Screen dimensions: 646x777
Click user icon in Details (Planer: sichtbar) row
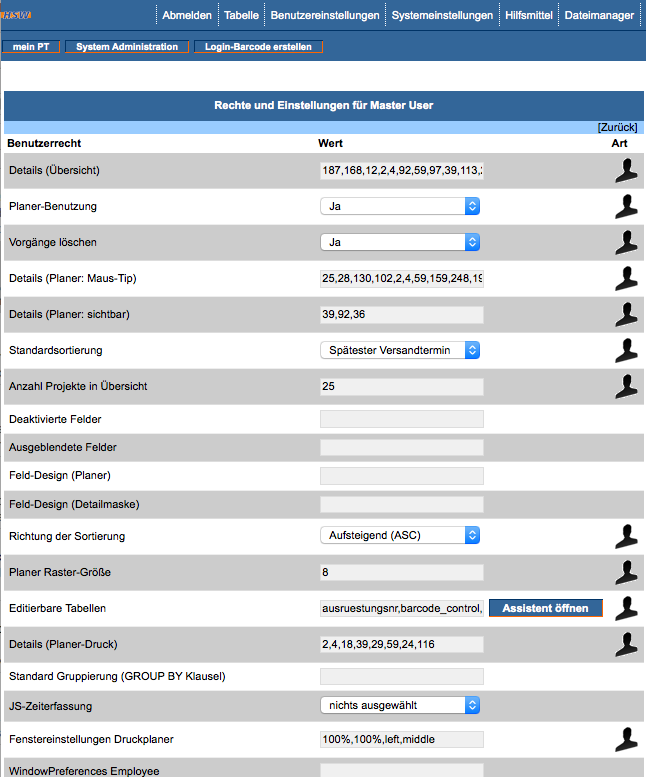(626, 315)
